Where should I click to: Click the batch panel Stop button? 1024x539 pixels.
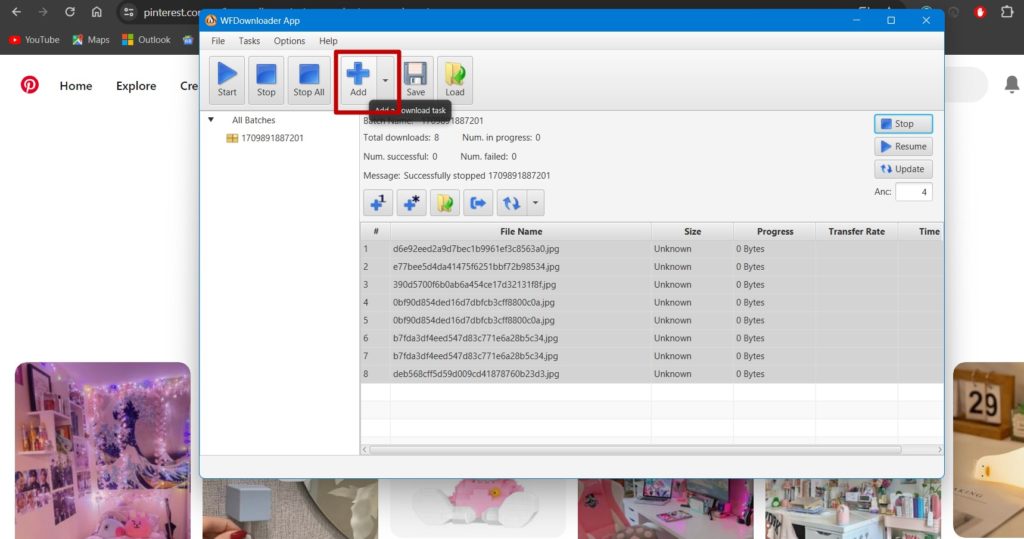click(x=903, y=123)
